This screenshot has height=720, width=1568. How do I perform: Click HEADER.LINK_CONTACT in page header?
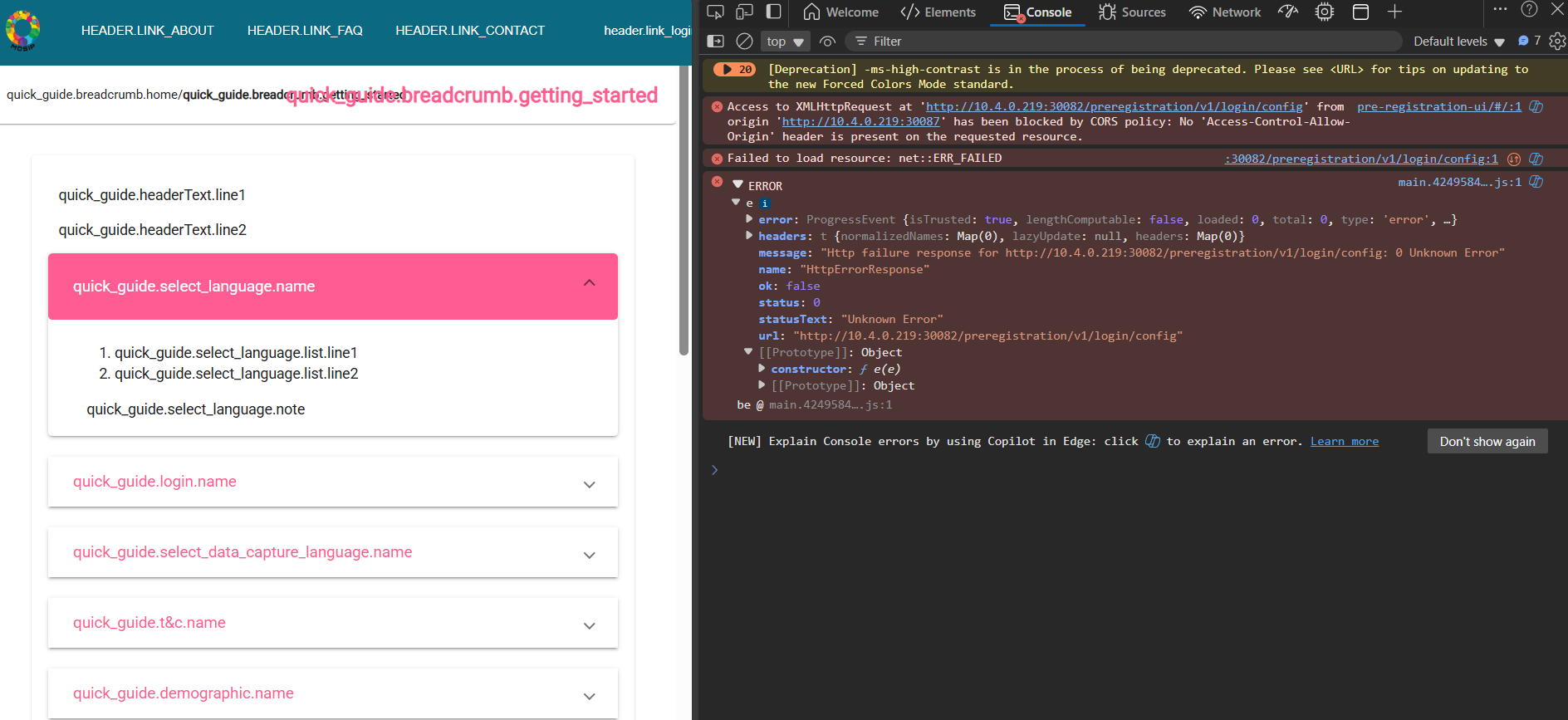(x=470, y=31)
